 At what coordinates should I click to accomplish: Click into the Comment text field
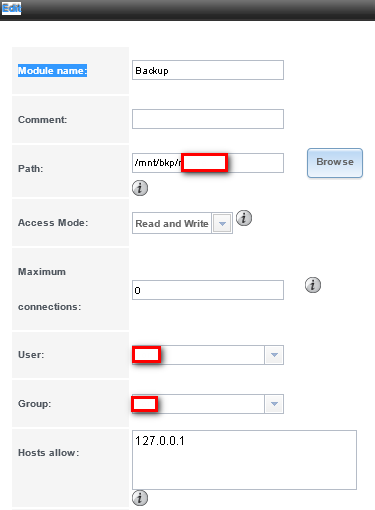[208, 119]
